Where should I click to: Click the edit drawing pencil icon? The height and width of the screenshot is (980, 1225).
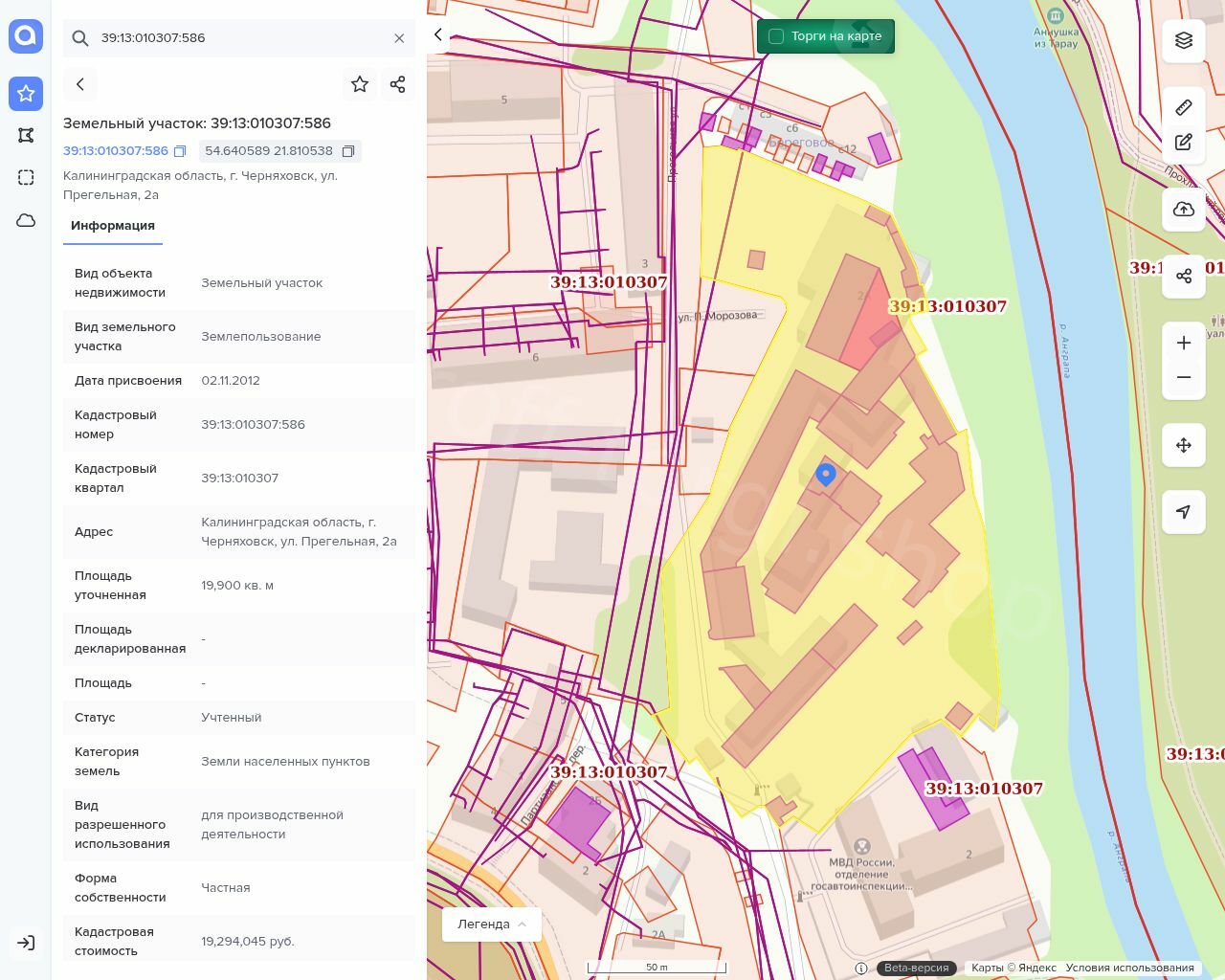pyautogui.click(x=1184, y=143)
